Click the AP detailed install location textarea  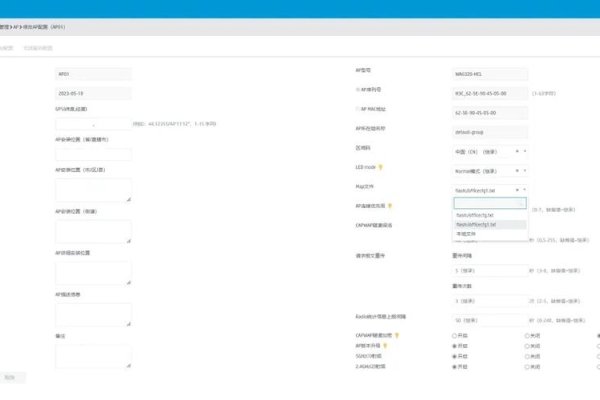point(93,273)
